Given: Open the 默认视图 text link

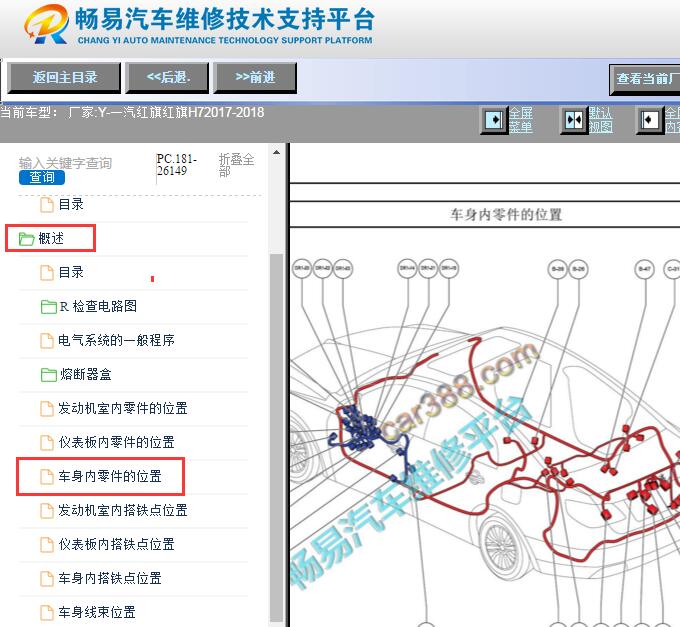Looking at the screenshot, I should 601,120.
